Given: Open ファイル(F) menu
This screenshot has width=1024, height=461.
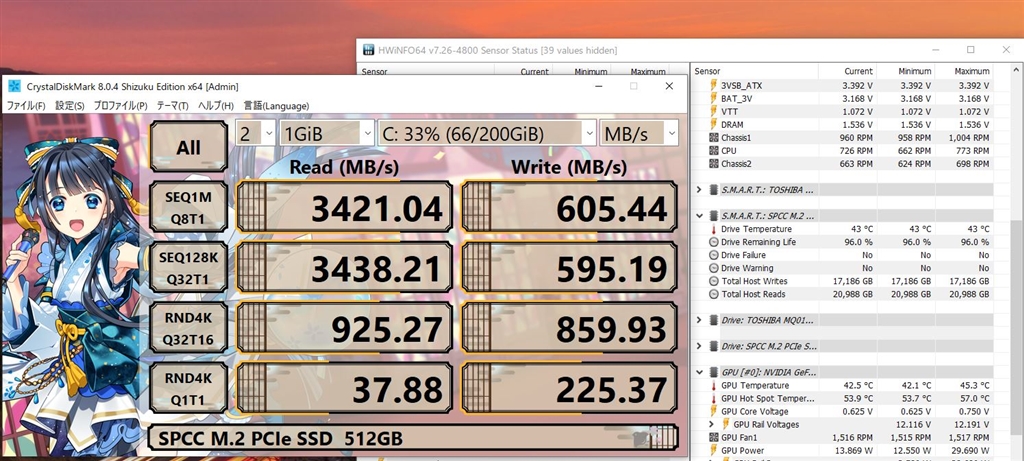Looking at the screenshot, I should click(x=25, y=106).
